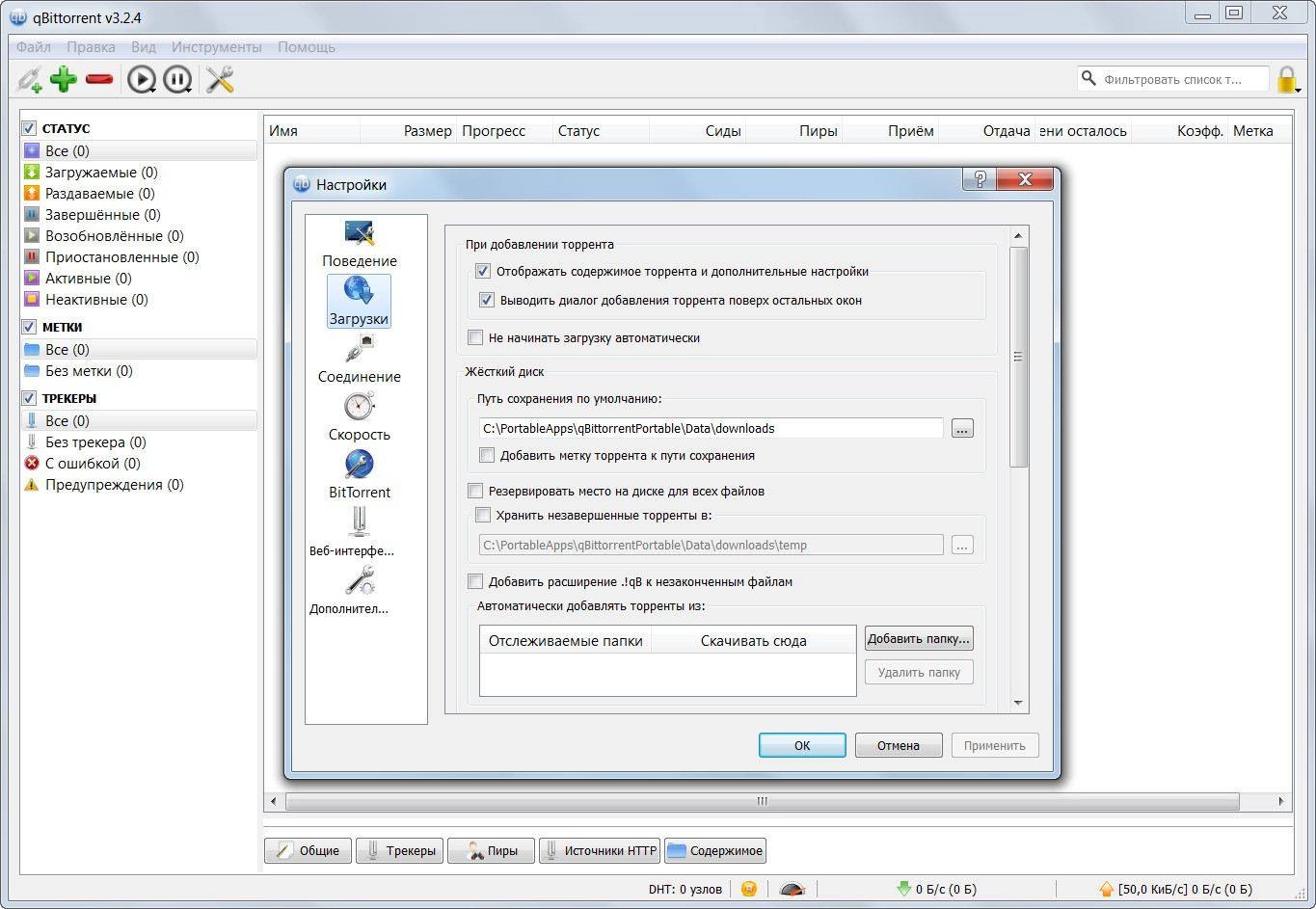Enable Добавить расширение .!qB checkbox
This screenshot has width=1316, height=909.
click(x=475, y=582)
